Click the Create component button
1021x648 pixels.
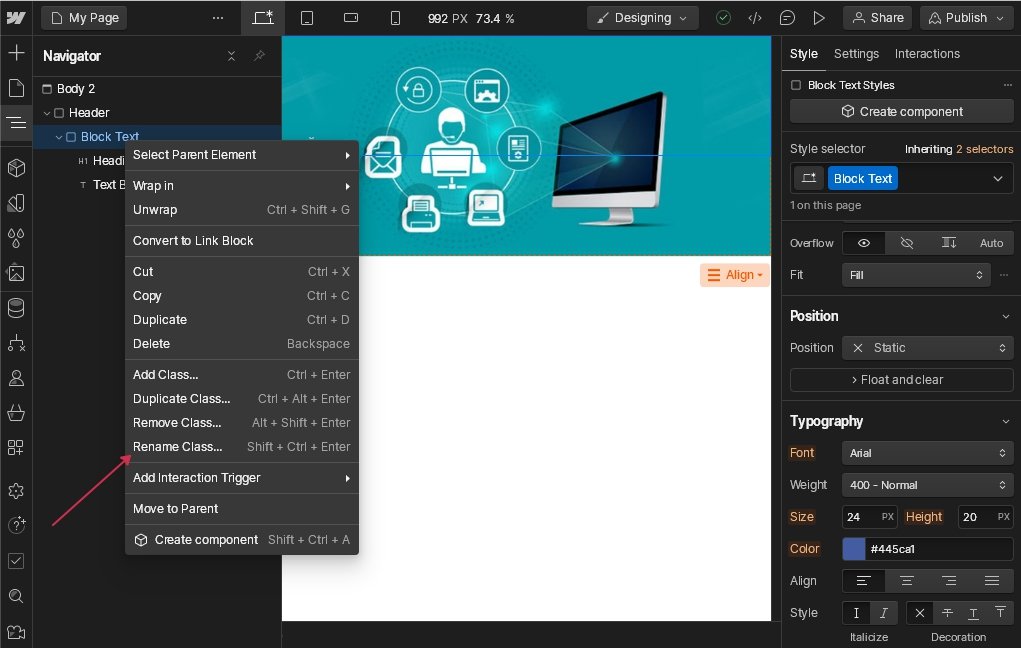point(901,111)
